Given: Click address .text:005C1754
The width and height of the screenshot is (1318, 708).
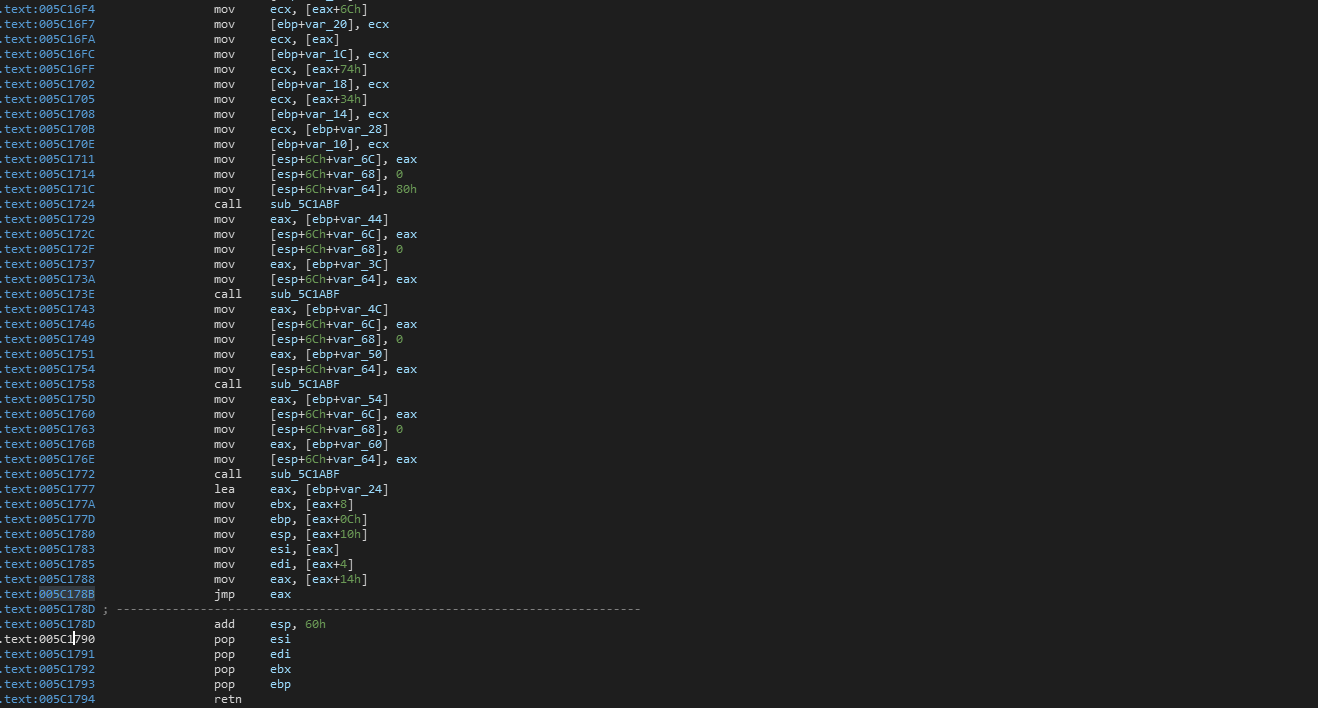Looking at the screenshot, I should (x=47, y=369).
